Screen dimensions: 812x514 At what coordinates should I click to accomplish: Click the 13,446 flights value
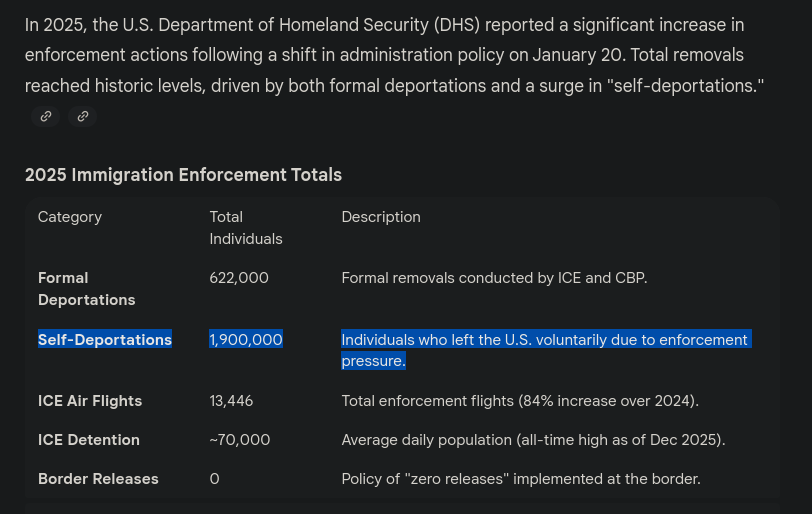[x=231, y=401]
